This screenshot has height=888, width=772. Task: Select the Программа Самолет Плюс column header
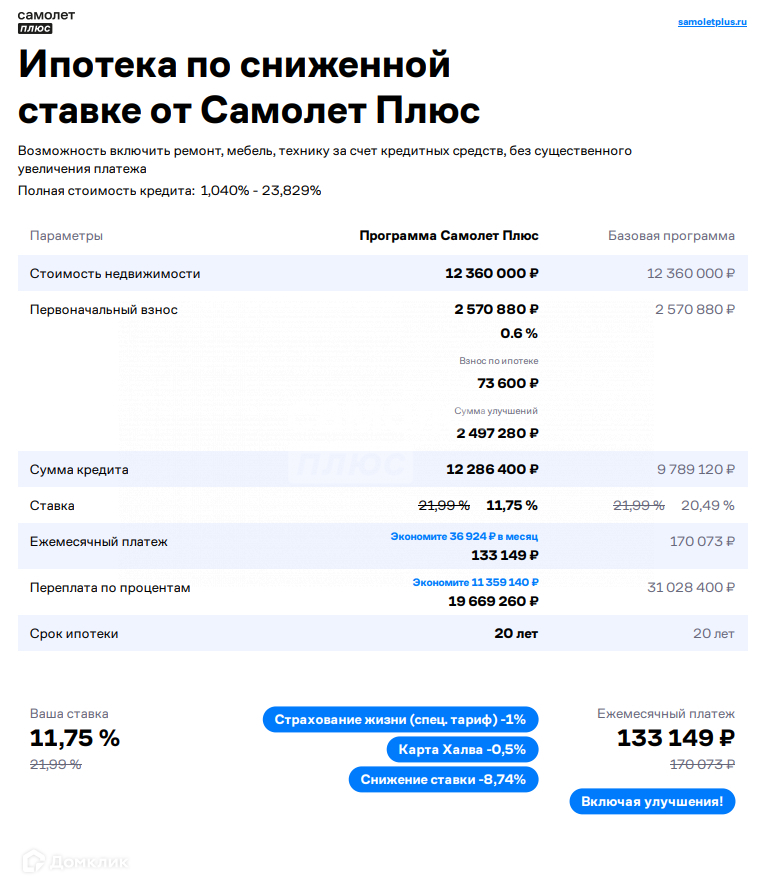coord(449,236)
